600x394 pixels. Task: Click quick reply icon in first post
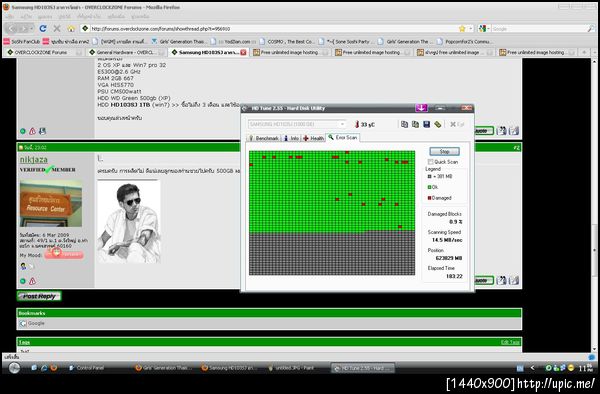514,131
